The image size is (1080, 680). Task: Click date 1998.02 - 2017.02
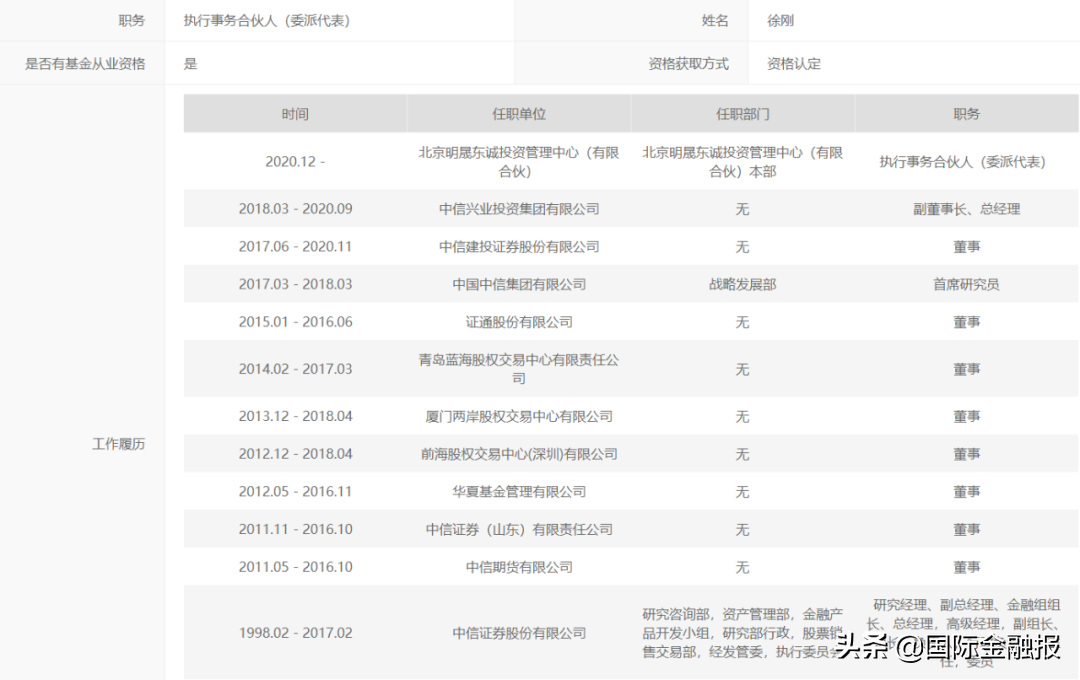click(295, 632)
